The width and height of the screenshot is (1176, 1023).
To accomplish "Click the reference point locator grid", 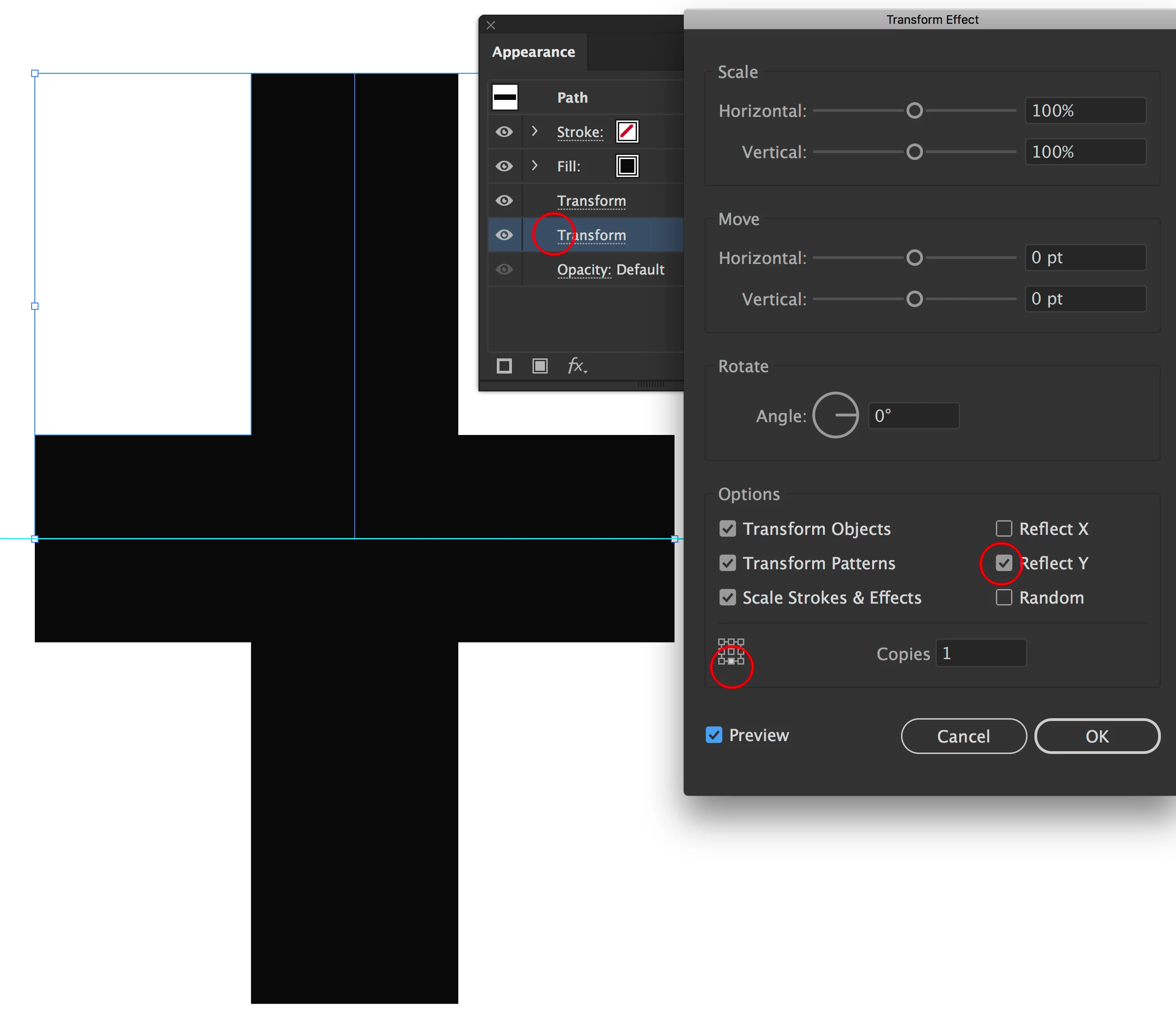I will pos(731,651).
